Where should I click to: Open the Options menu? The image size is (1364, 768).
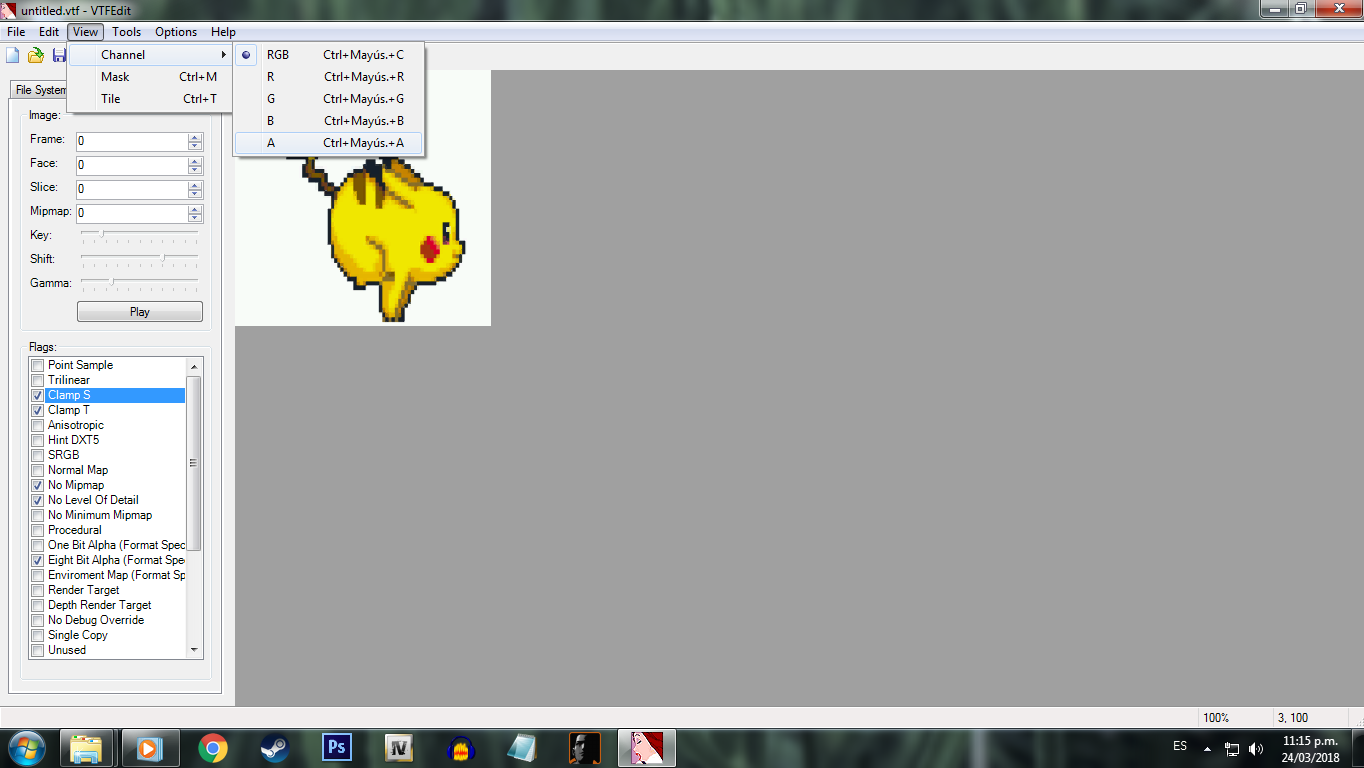(x=176, y=32)
